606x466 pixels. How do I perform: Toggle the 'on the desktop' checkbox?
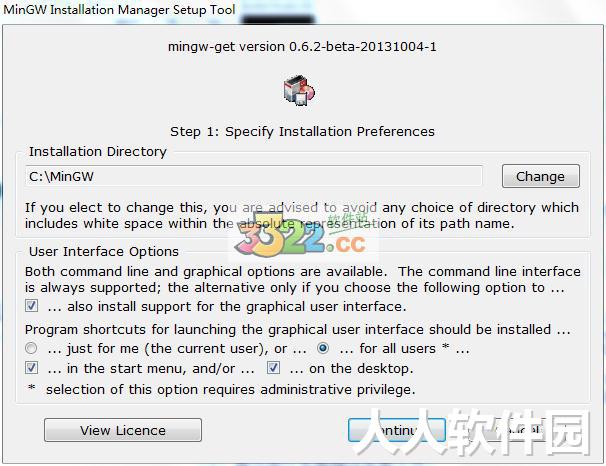tap(273, 367)
